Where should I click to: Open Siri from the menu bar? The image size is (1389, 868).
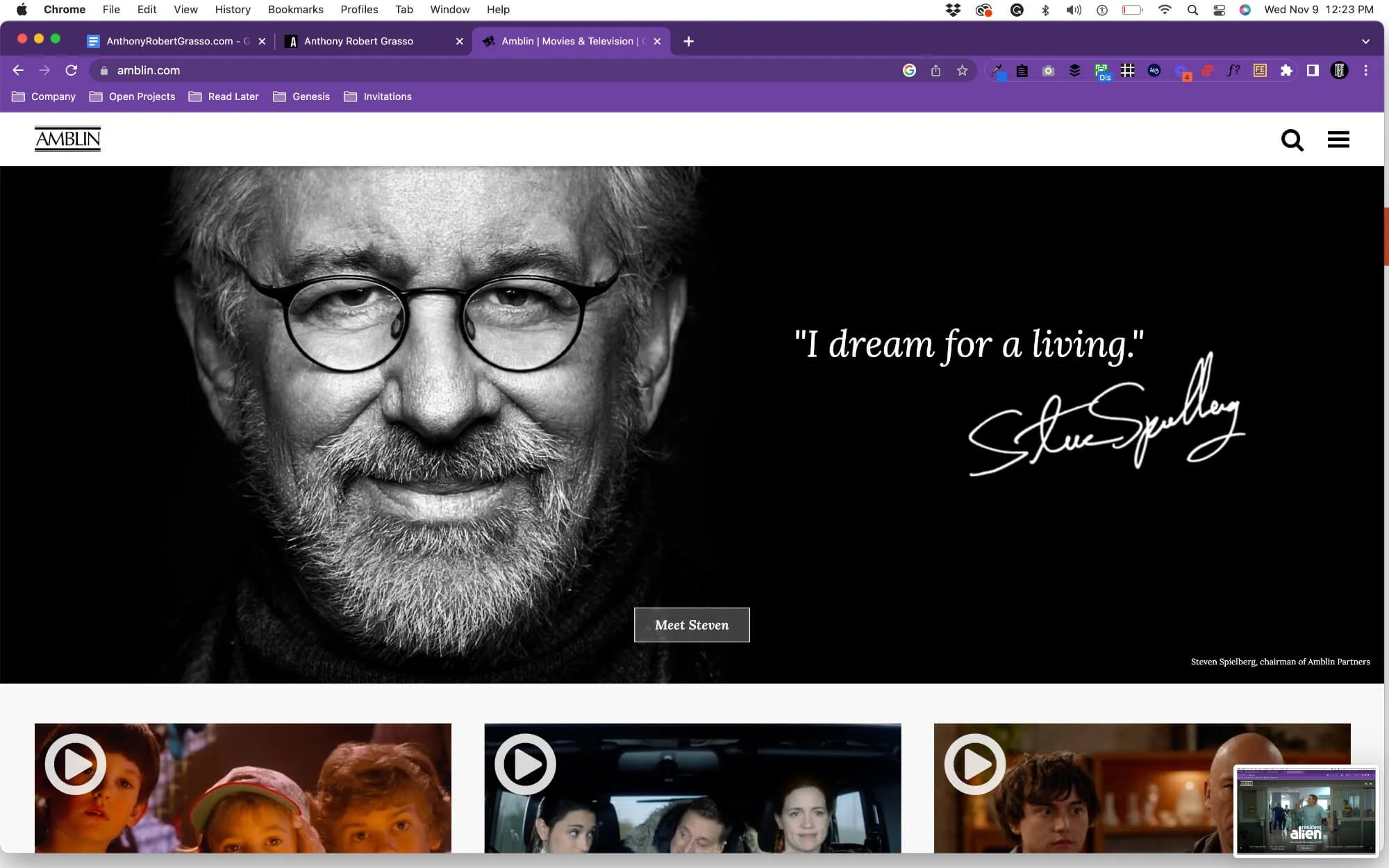1245,10
